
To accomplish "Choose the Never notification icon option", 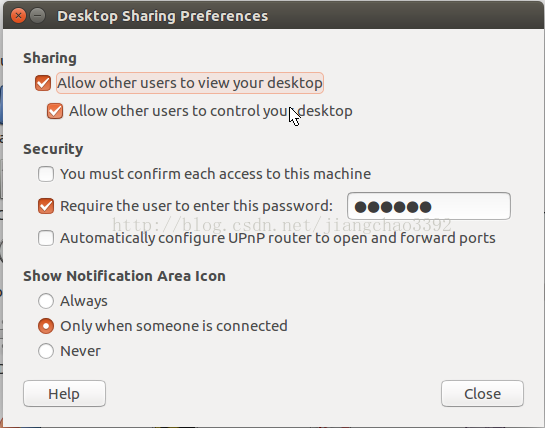I will tap(46, 351).
